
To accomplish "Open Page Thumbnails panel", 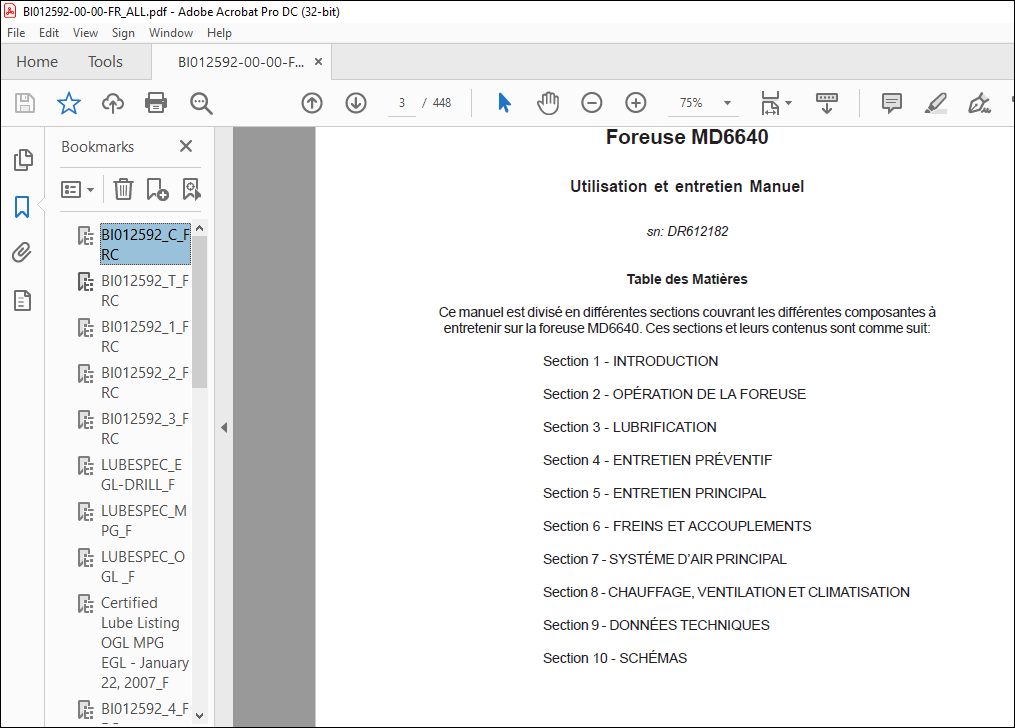I will click(x=23, y=160).
